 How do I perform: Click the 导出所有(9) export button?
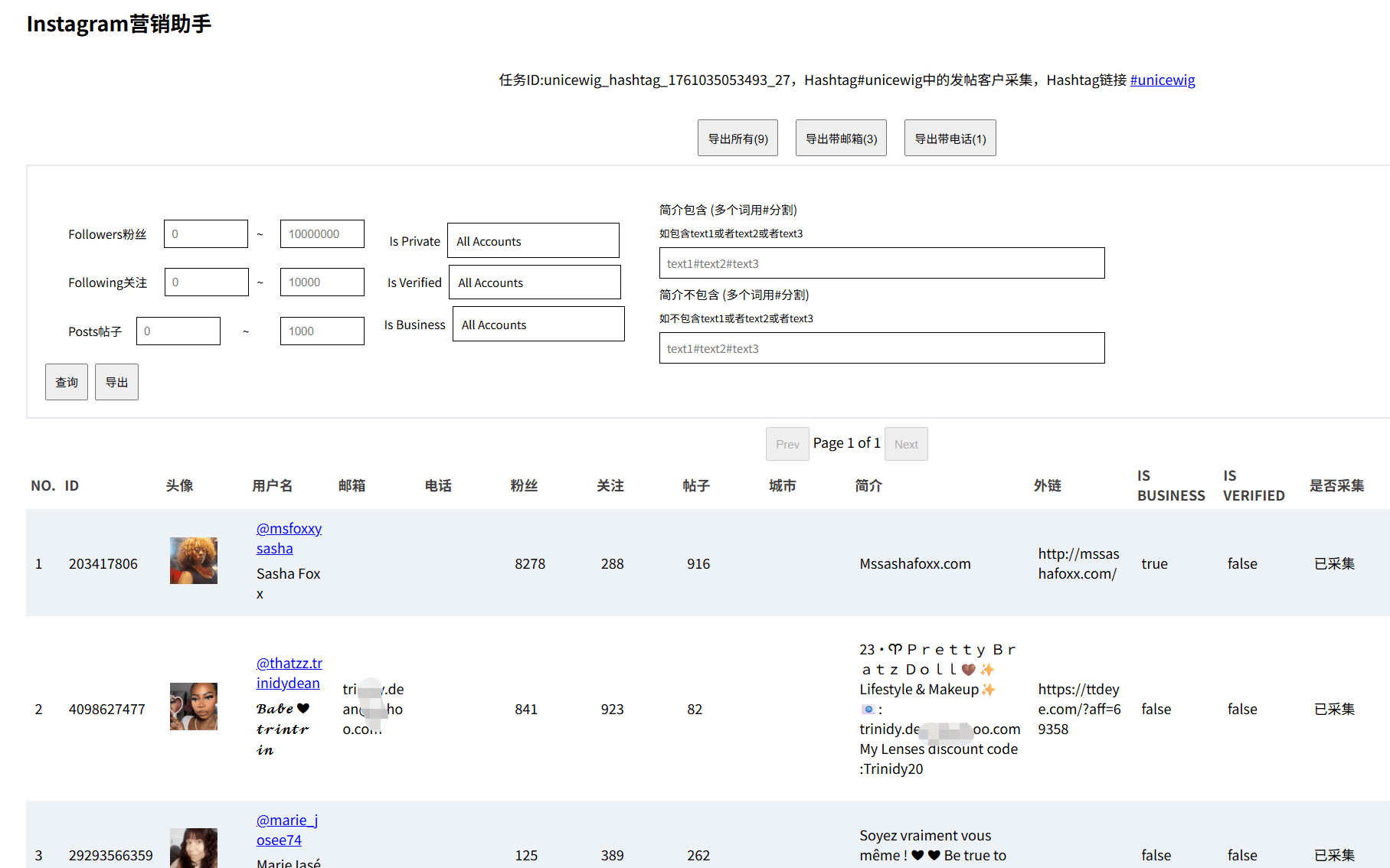tap(738, 139)
